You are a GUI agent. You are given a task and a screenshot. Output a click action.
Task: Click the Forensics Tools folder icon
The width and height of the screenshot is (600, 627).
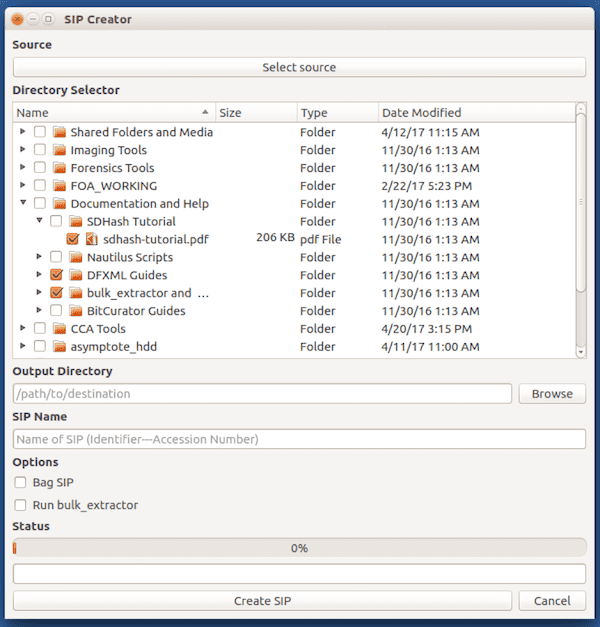(x=60, y=168)
